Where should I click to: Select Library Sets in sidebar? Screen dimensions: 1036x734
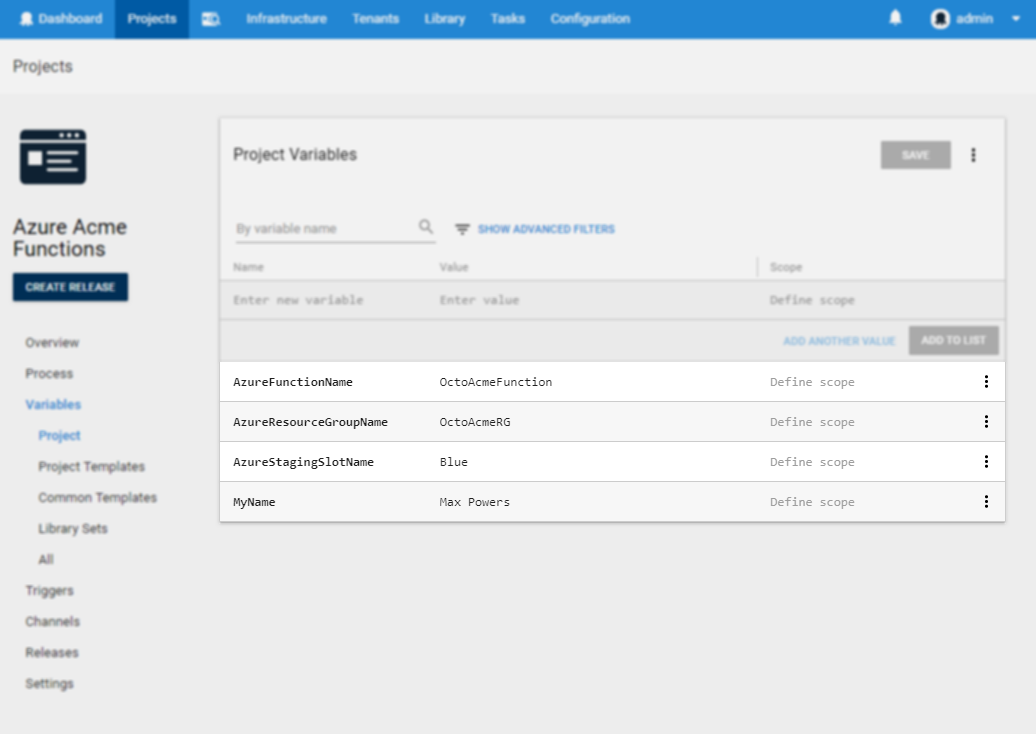(72, 528)
